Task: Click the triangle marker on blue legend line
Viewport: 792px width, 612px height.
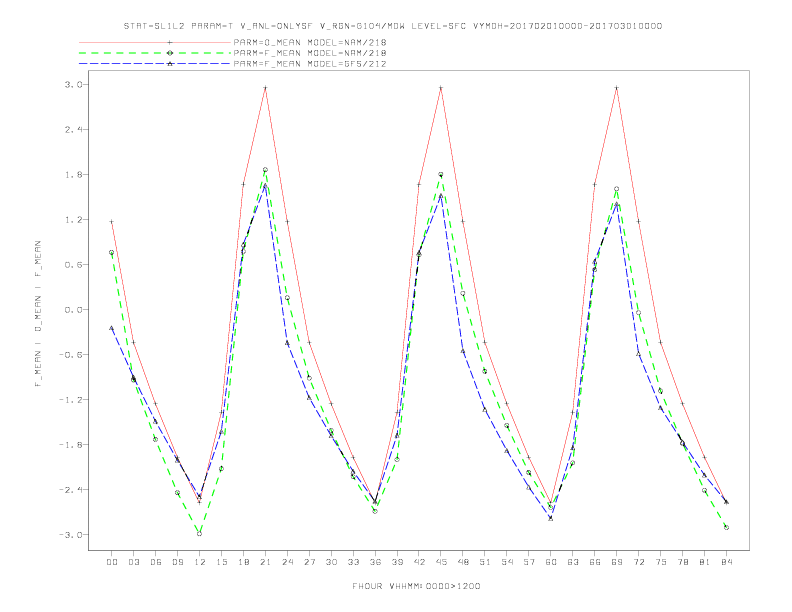Action: point(170,64)
